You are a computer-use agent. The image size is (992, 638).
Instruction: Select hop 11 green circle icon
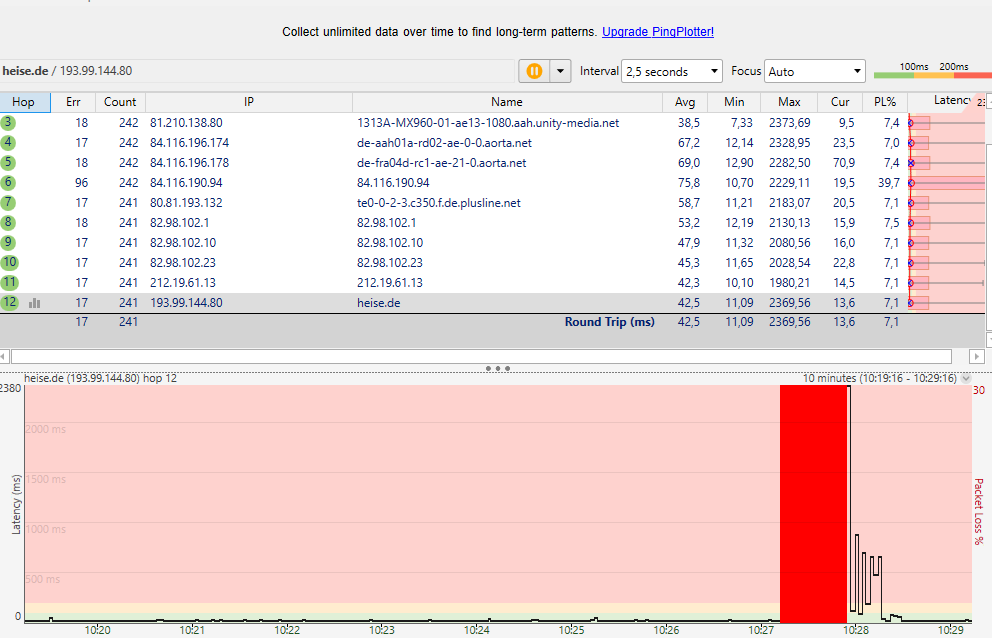[9, 282]
